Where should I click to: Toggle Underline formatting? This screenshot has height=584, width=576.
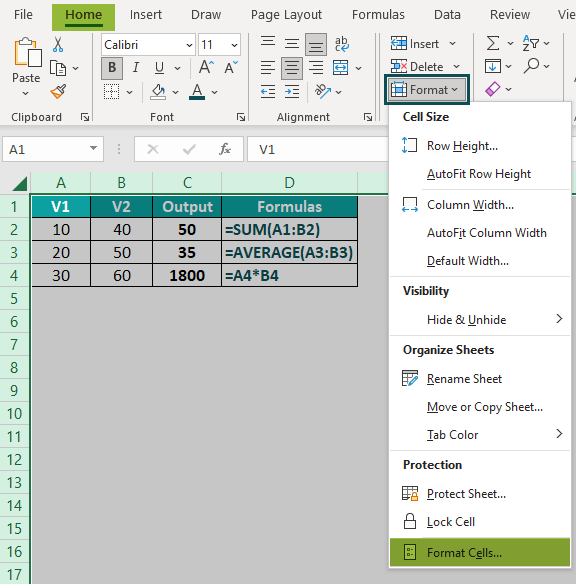click(x=159, y=68)
